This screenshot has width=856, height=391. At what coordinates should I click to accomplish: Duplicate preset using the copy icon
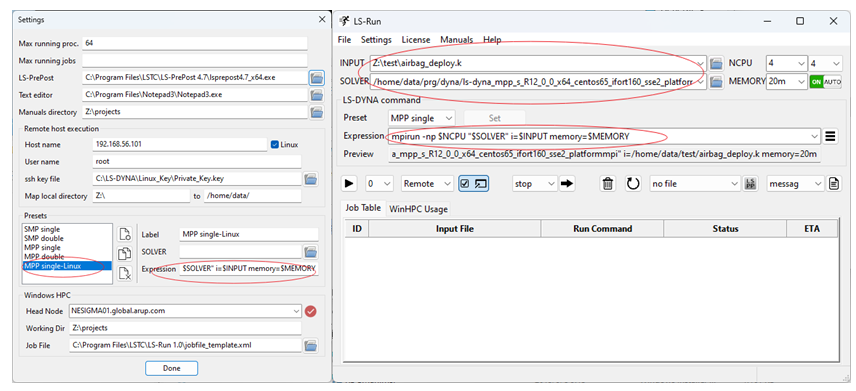tap(124, 253)
